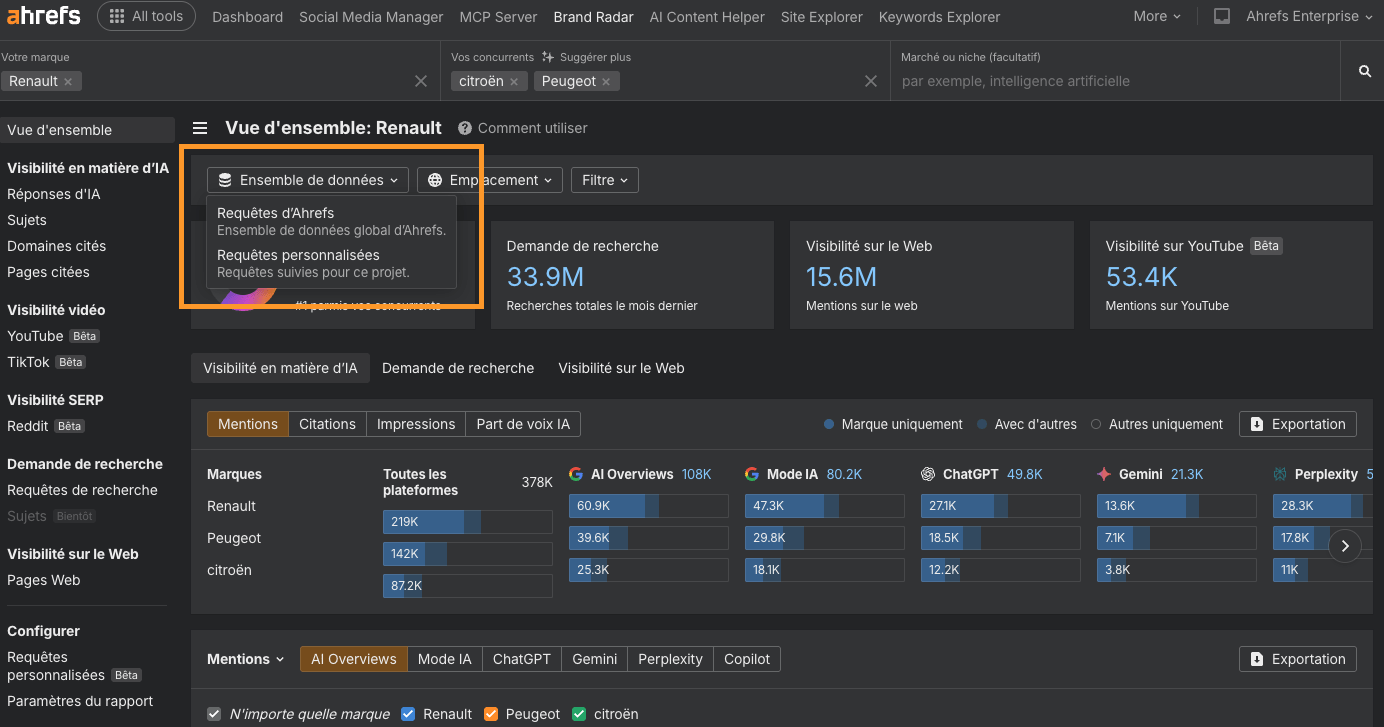Open Domaines cités in the sidebar
The height and width of the screenshot is (727, 1384).
(56, 246)
